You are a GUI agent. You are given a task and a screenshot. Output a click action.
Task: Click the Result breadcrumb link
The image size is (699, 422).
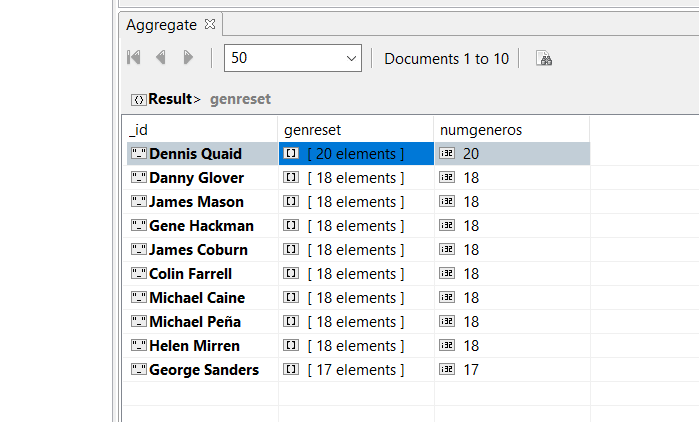[x=171, y=99]
